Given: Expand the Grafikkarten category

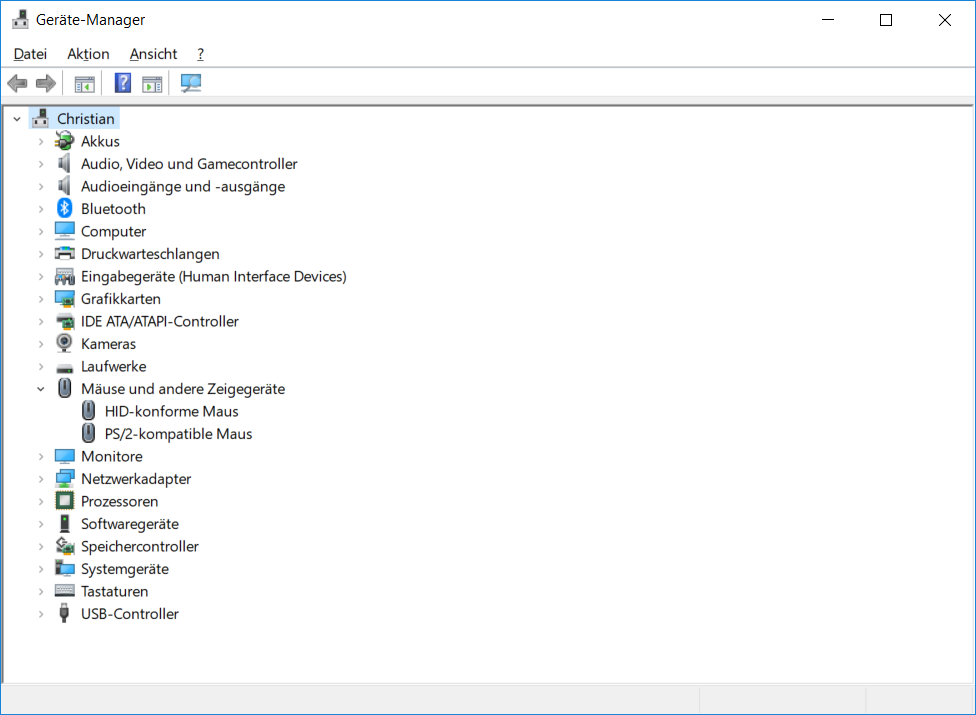Looking at the screenshot, I should pyautogui.click(x=41, y=299).
